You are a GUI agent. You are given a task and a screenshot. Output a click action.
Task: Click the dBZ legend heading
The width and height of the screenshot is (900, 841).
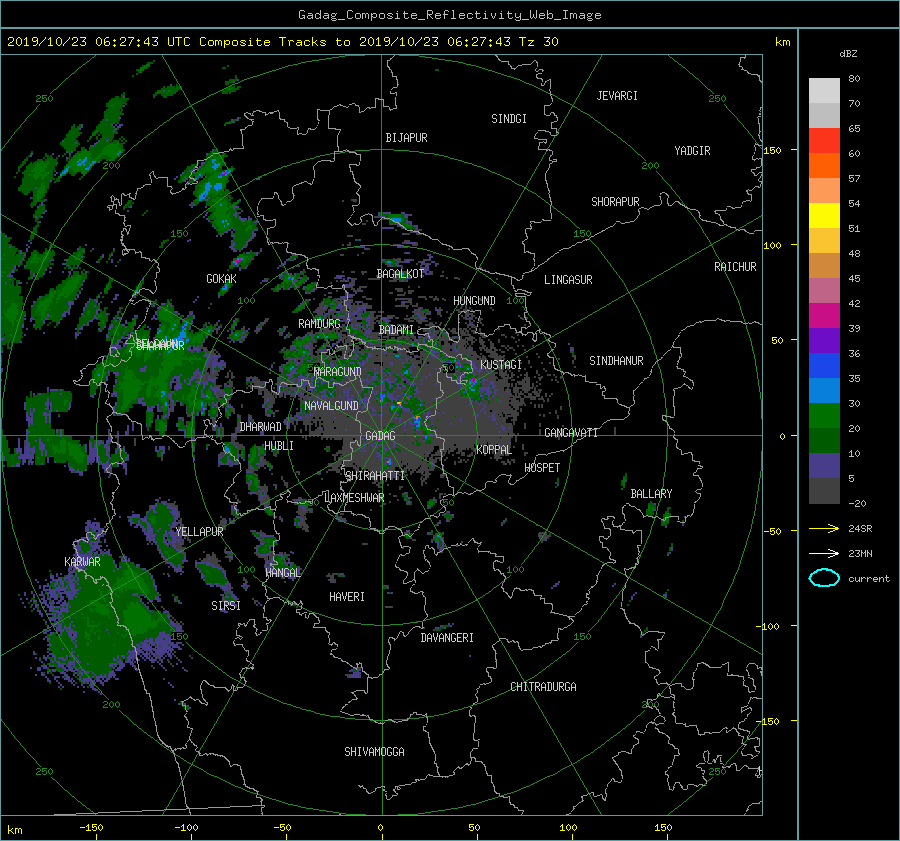[x=848, y=54]
